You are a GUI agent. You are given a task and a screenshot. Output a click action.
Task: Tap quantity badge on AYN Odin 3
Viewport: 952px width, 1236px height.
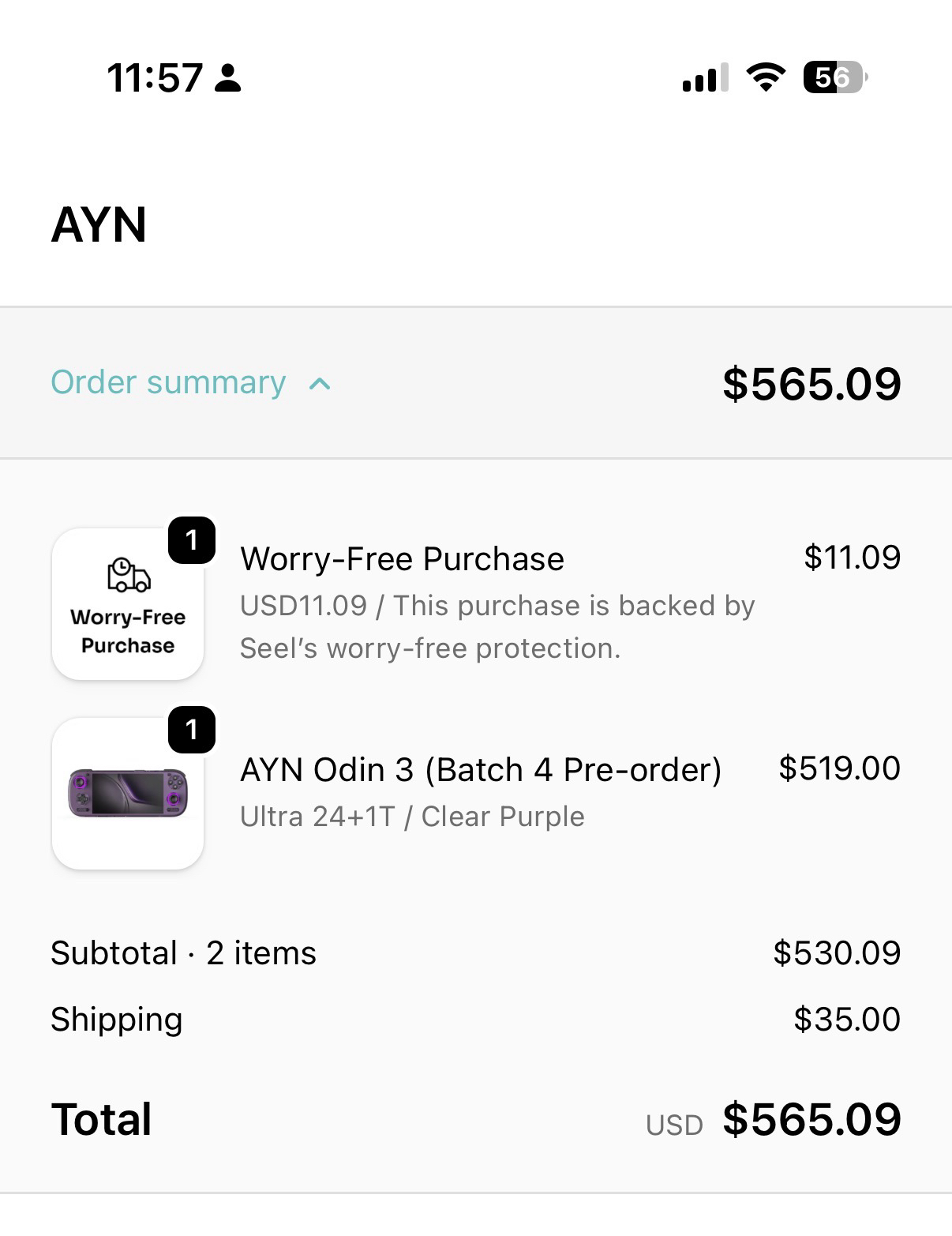(192, 730)
